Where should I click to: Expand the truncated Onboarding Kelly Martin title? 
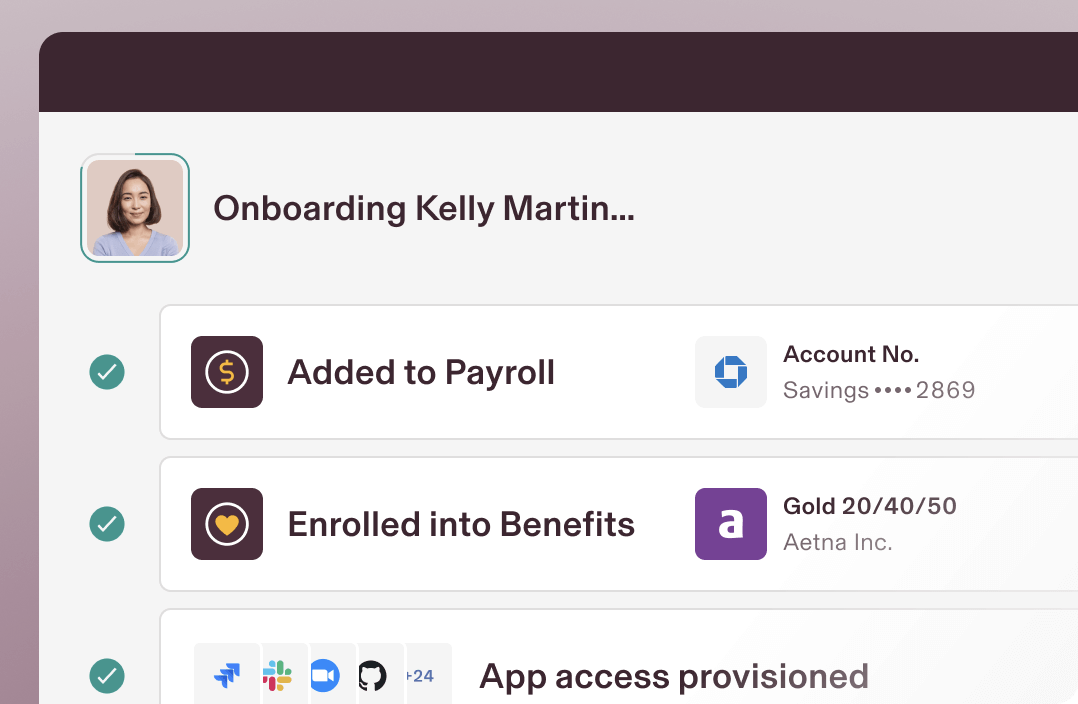click(x=423, y=209)
